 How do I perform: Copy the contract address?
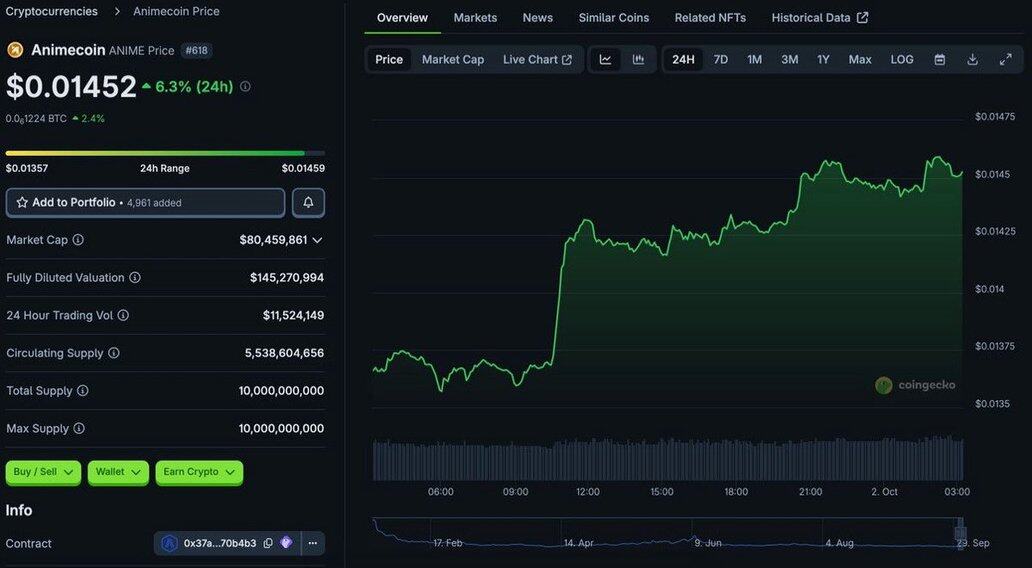(268, 543)
